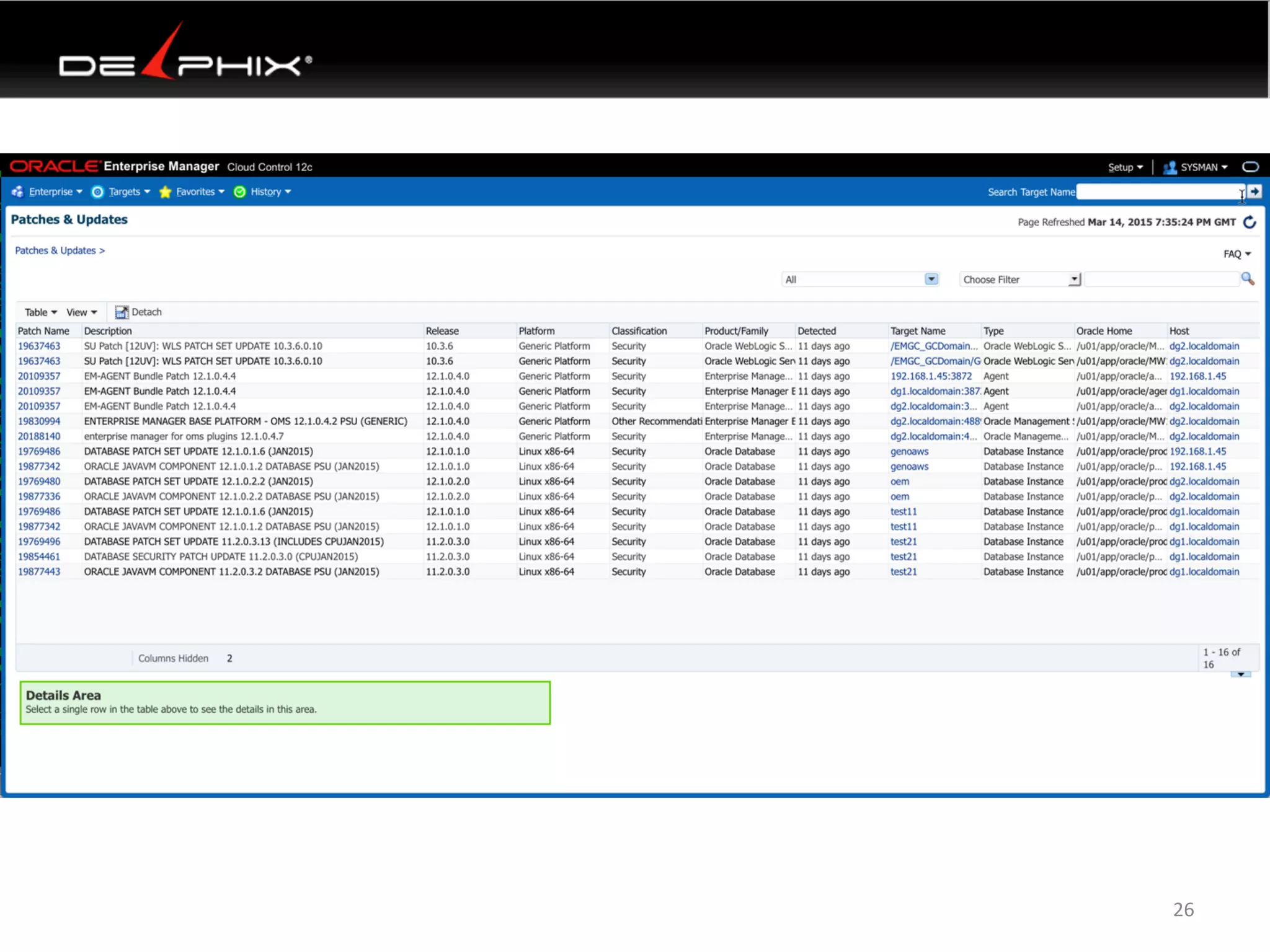Click the accessibility oval icon at top right
Viewport: 1270px width, 952px height.
click(x=1250, y=167)
